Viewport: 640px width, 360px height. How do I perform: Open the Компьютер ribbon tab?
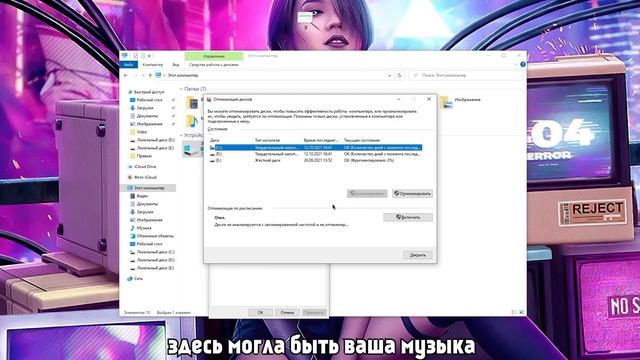(x=152, y=64)
